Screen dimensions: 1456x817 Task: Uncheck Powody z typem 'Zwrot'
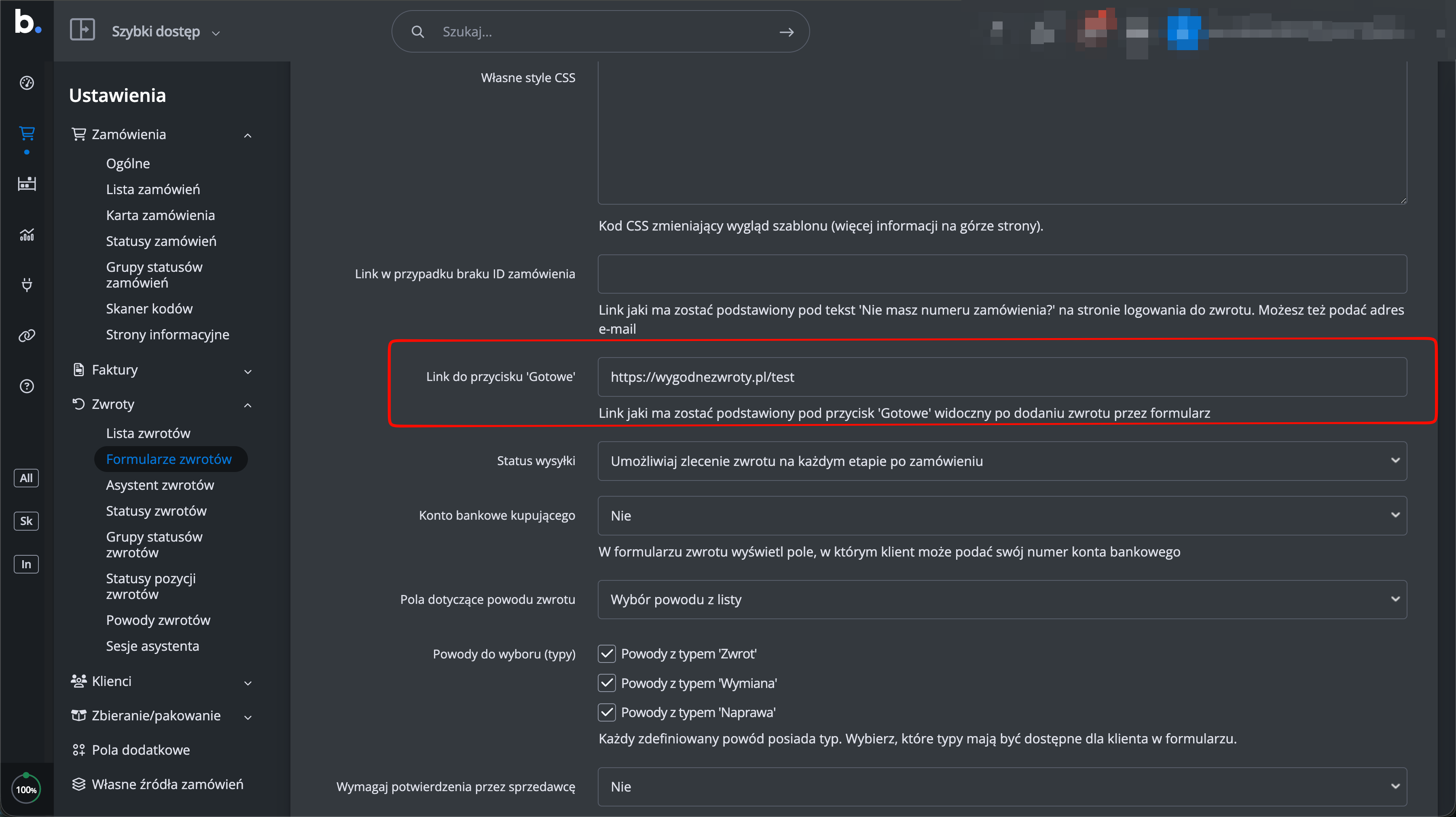pos(607,654)
